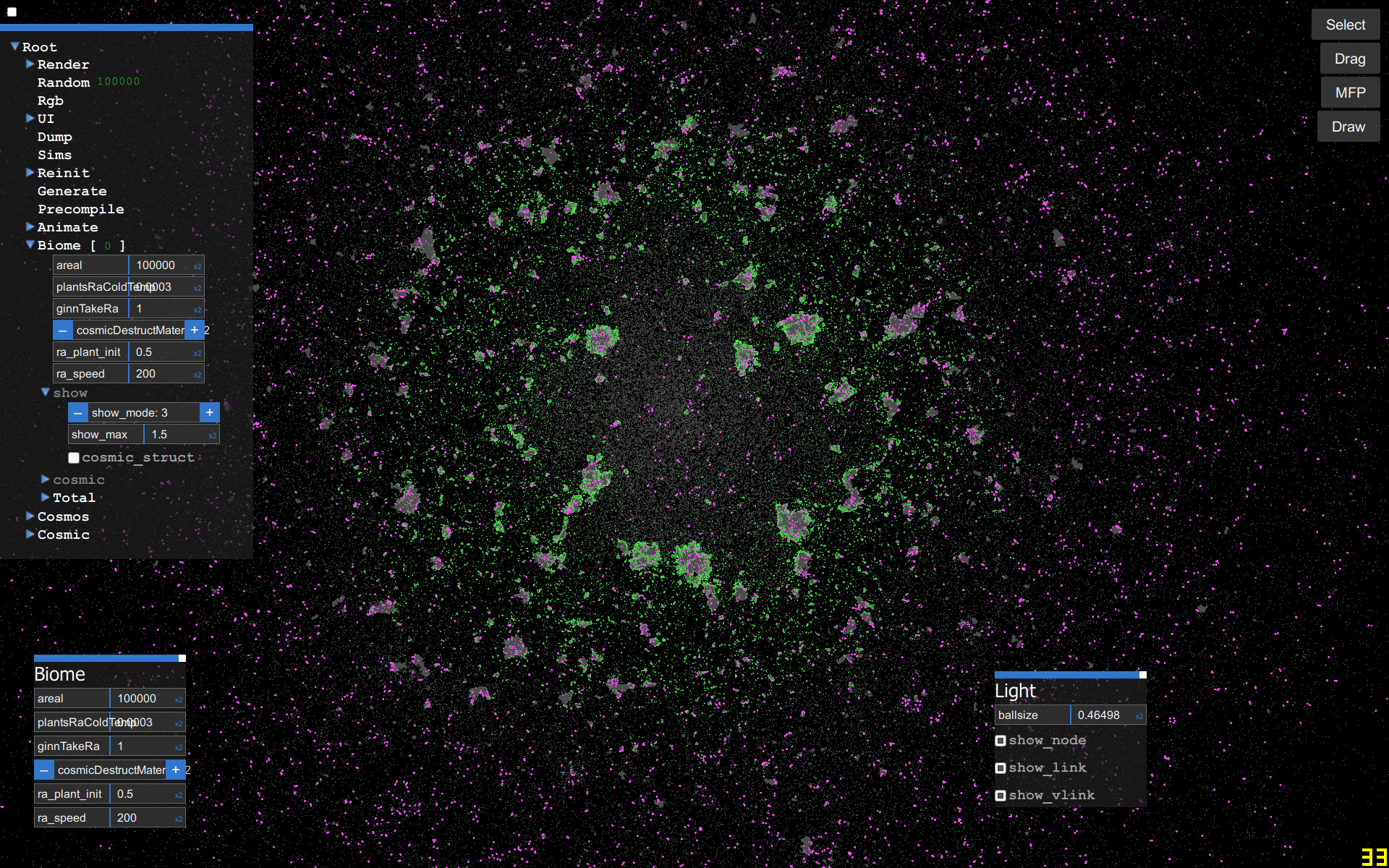
Task: Click the white corner handle of floating Biome panel
Action: [x=182, y=658]
